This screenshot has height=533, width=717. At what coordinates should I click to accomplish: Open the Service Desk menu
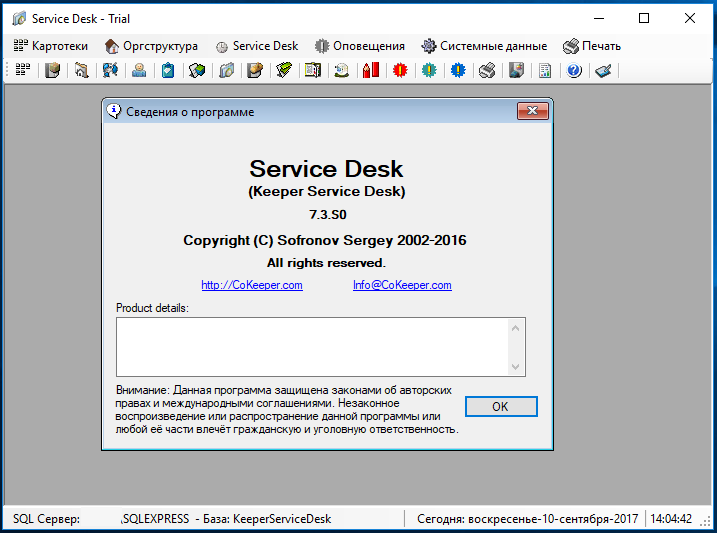[256, 46]
